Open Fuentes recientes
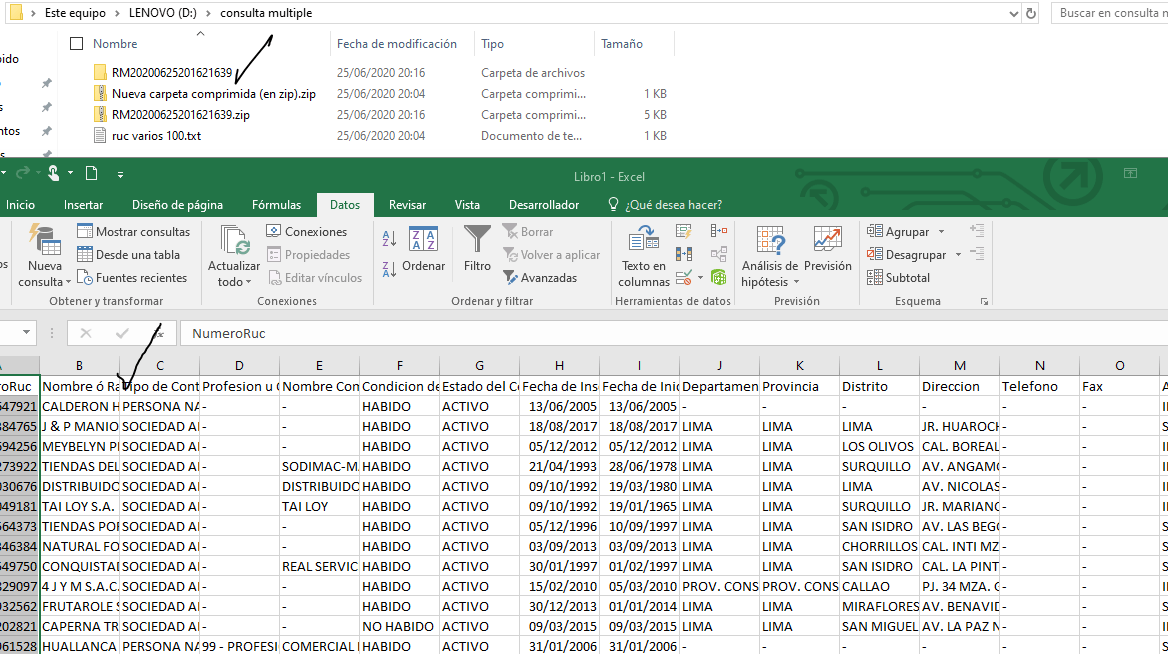This screenshot has height=654, width=1168. coord(132,278)
